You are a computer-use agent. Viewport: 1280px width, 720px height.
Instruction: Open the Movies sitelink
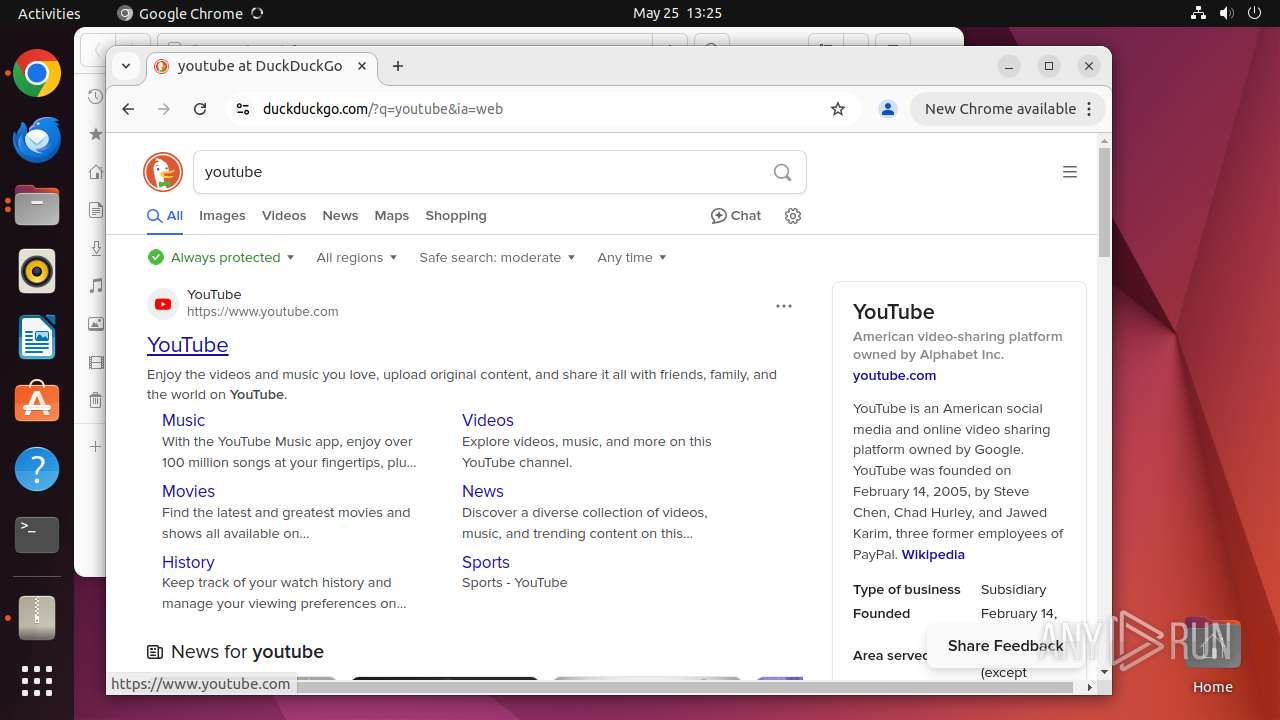coord(188,492)
